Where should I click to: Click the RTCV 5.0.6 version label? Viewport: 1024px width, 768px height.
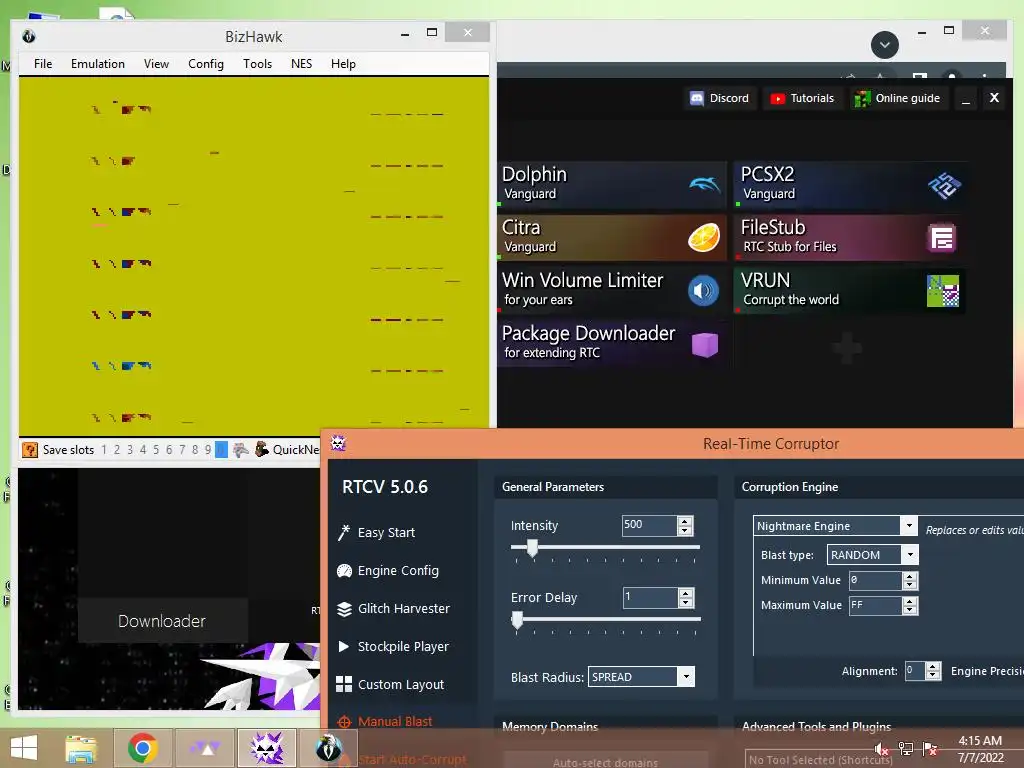pos(385,487)
